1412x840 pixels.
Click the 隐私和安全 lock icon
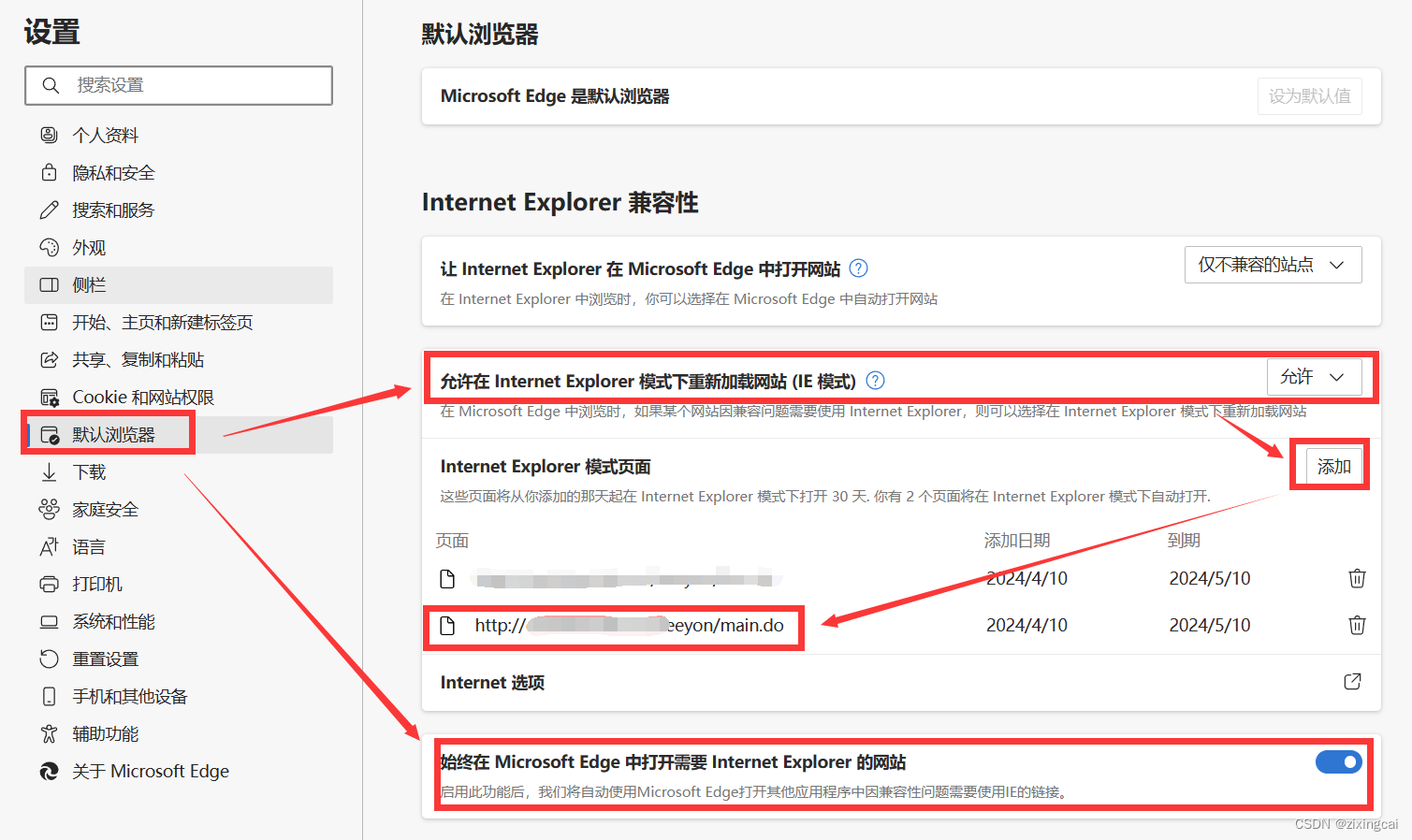(49, 172)
